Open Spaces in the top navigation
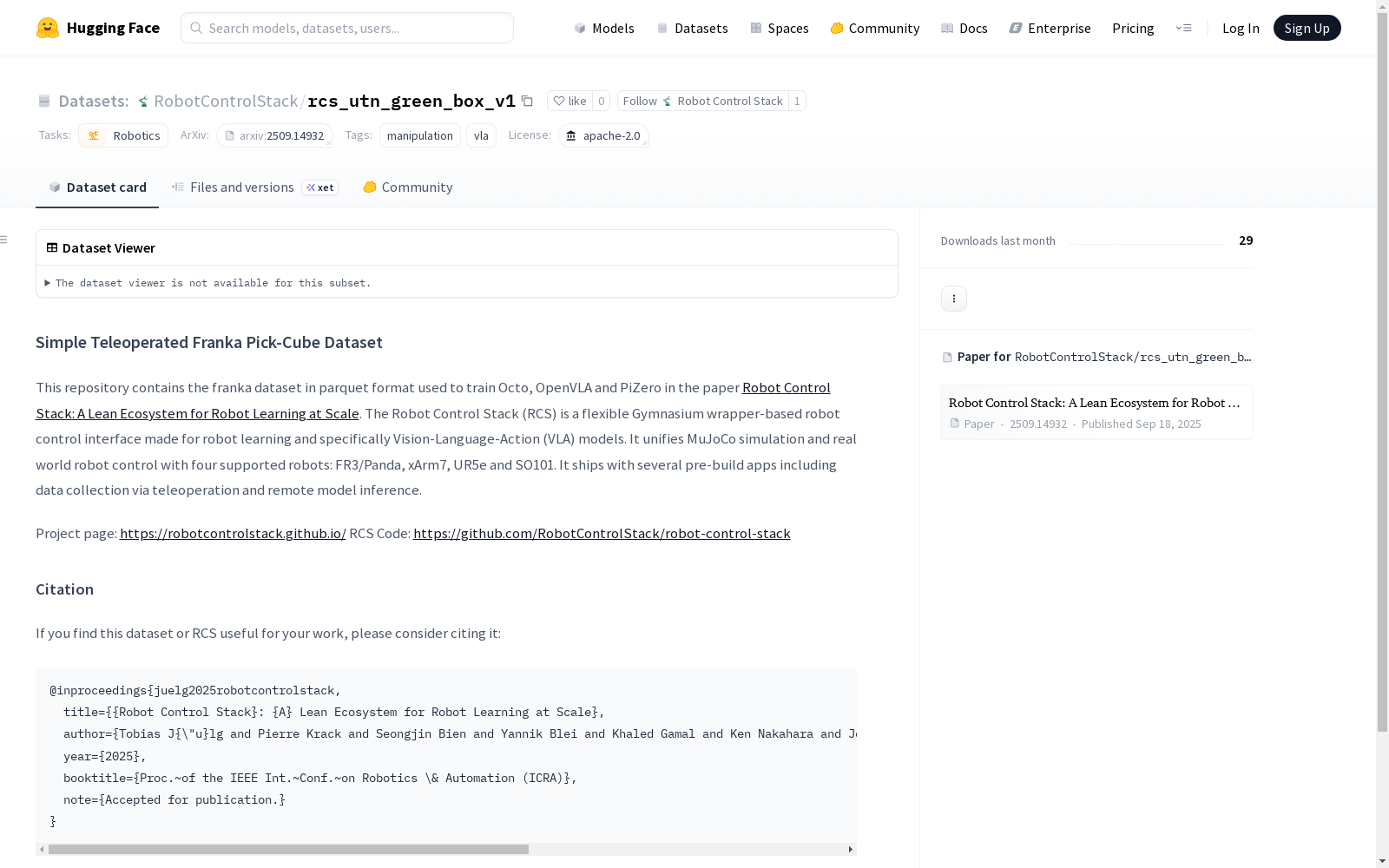The height and width of the screenshot is (868, 1389). pyautogui.click(x=780, y=28)
